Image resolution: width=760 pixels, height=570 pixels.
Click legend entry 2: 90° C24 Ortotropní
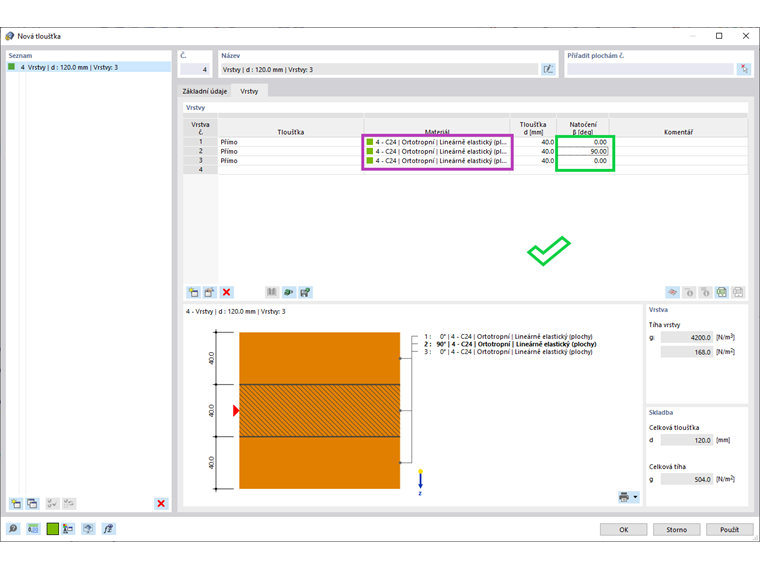(x=510, y=344)
